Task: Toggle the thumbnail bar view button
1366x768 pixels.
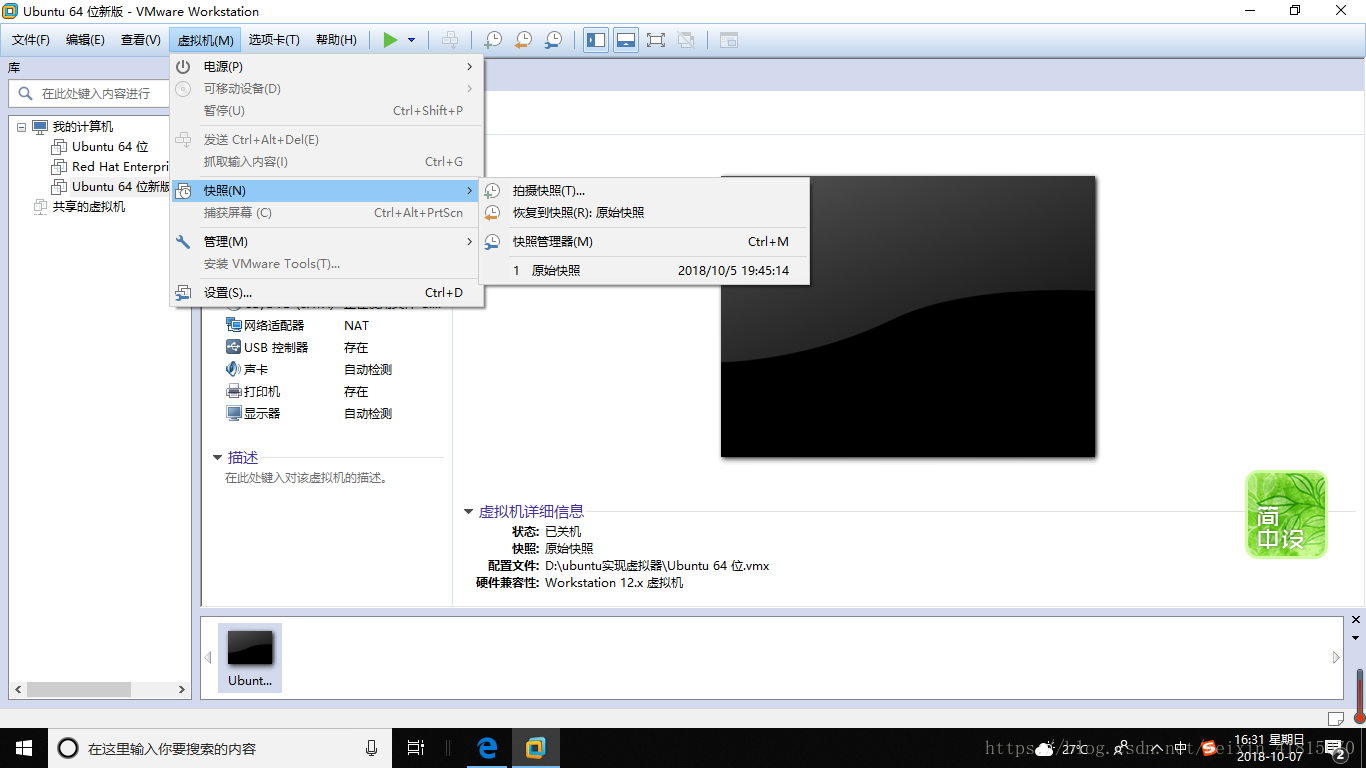Action: 626,40
